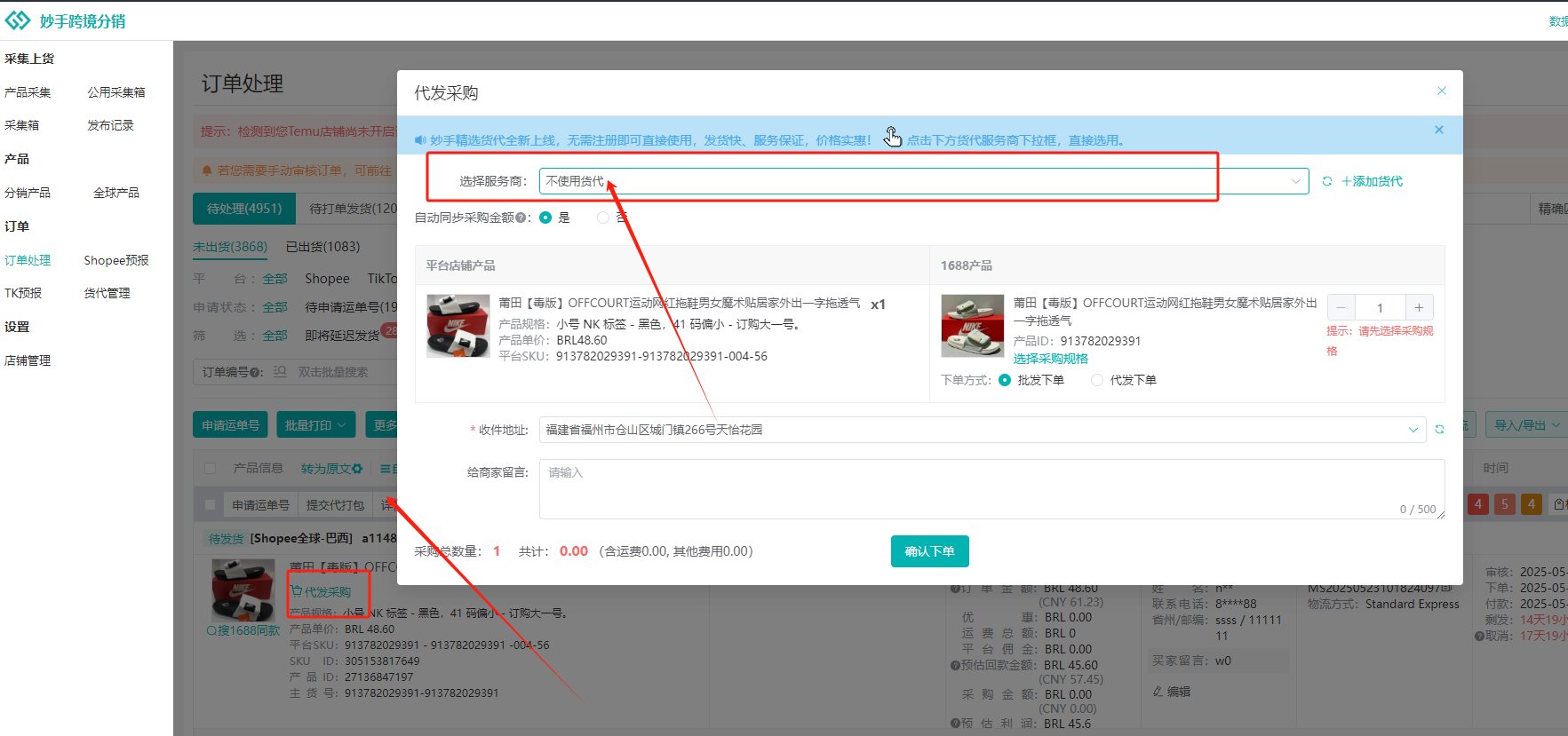Screen dimensions: 1568x736
Task: Select 是 for auto-sync purchase amount
Action: tap(545, 218)
